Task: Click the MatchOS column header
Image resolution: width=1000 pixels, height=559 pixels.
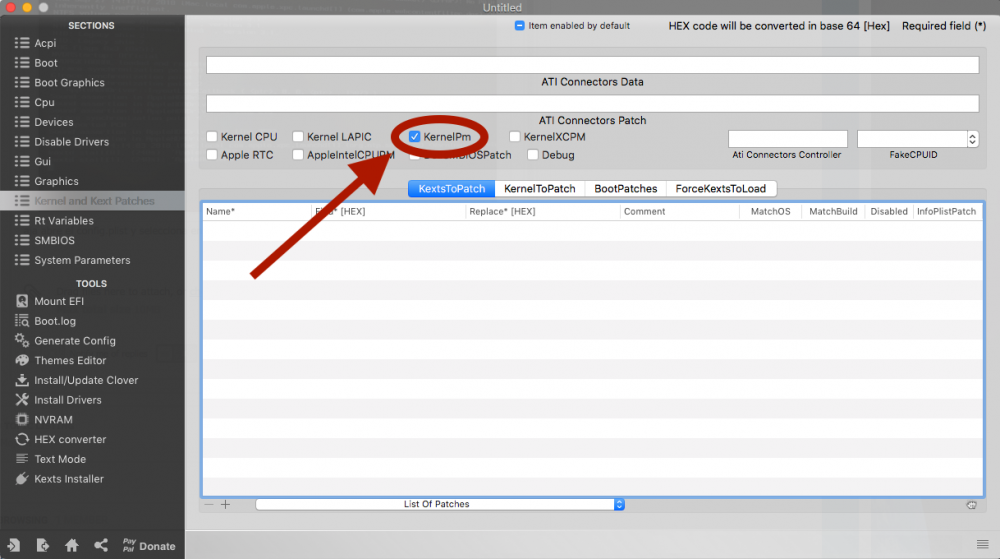Action: coord(770,211)
